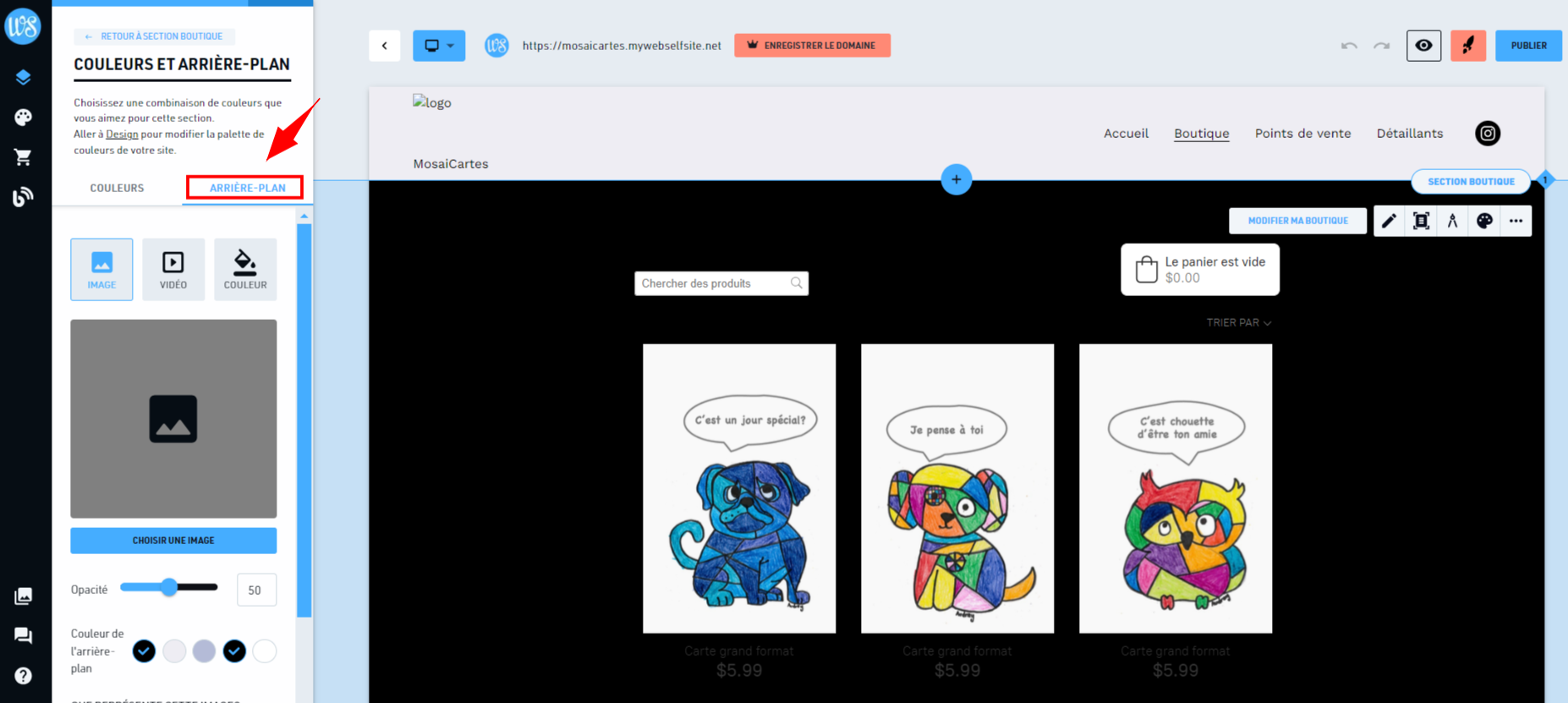Select the lavender background color swatch

(x=204, y=651)
